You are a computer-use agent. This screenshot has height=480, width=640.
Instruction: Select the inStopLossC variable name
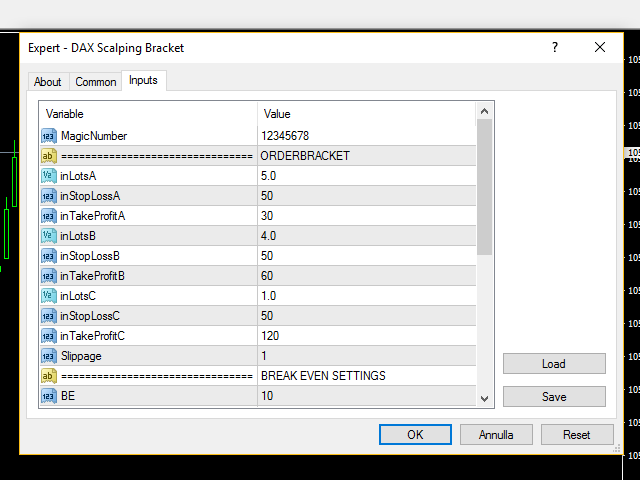coord(90,316)
